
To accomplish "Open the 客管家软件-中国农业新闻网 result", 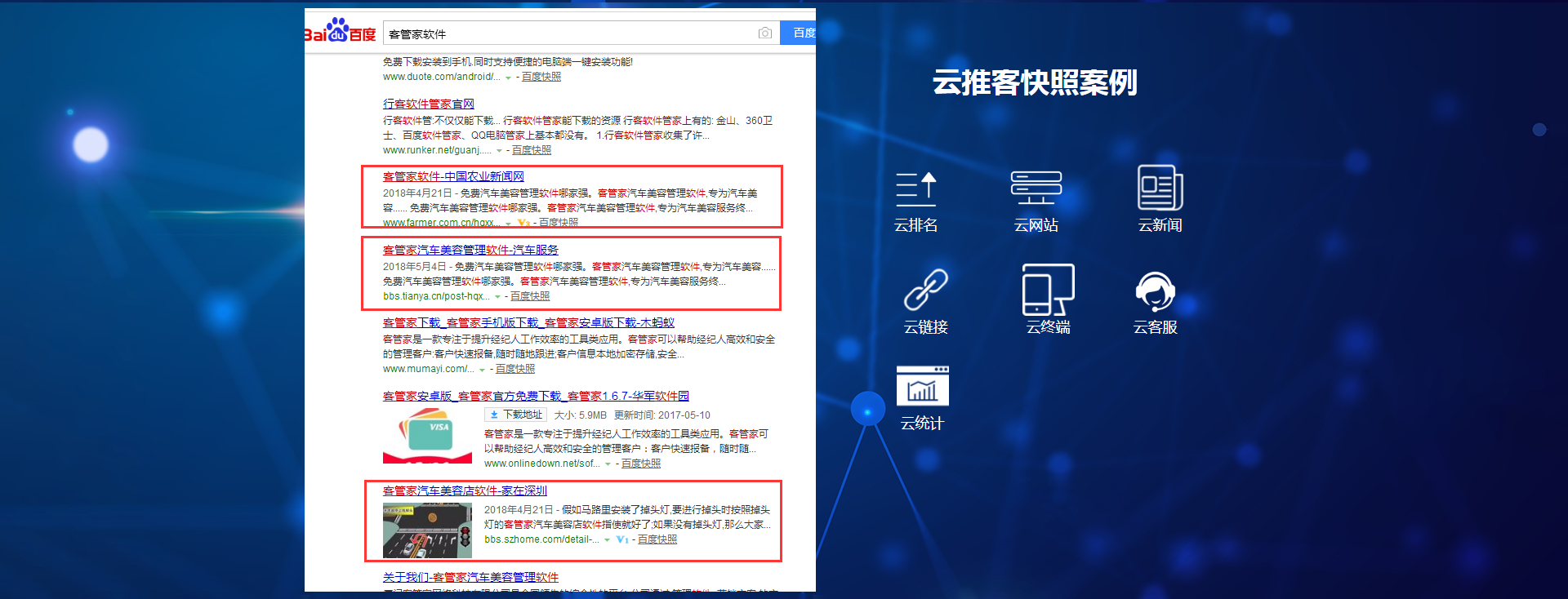I will pyautogui.click(x=453, y=176).
